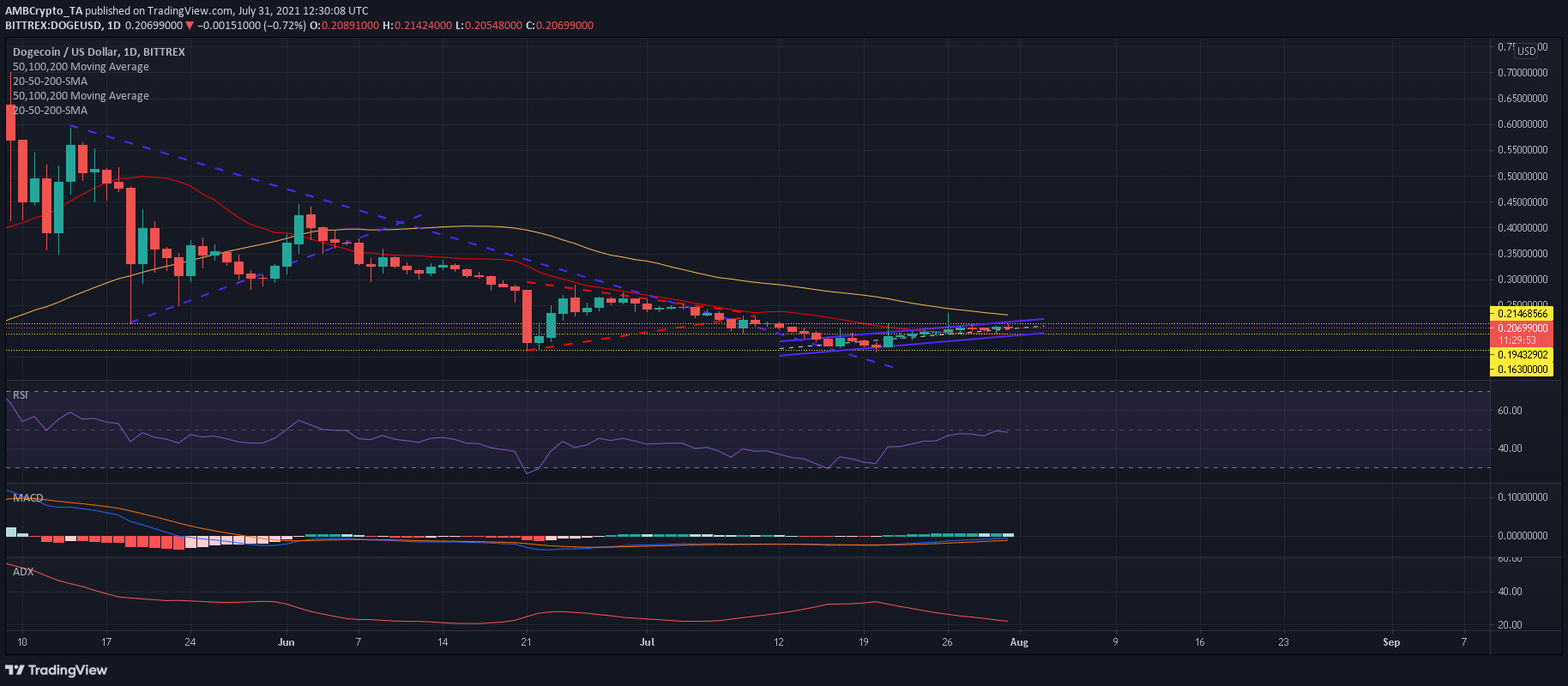Click the 0.21468566 yellow price tag
Screen dimensions: 1568x686
1522,314
